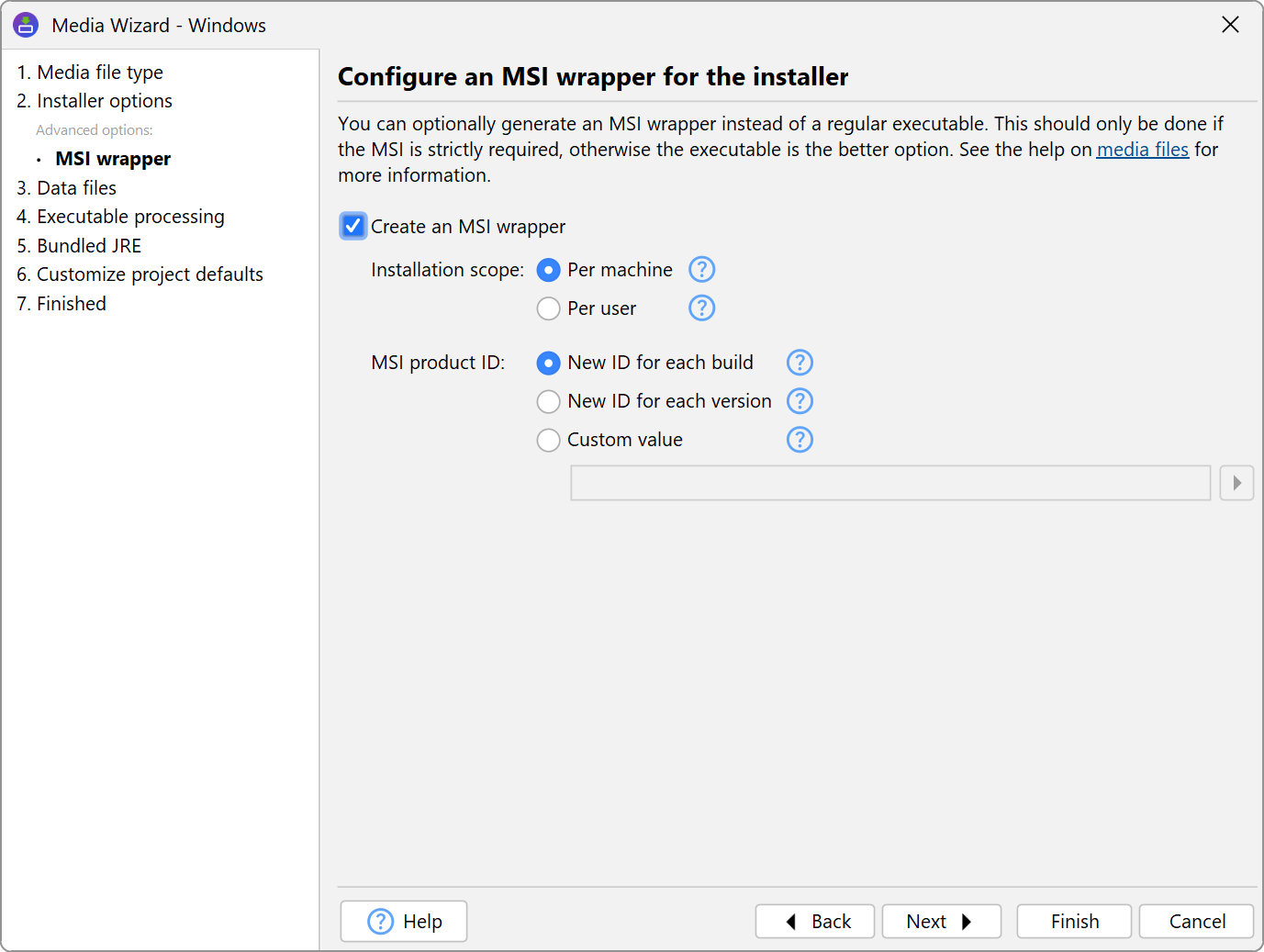Click the Next button

941,921
